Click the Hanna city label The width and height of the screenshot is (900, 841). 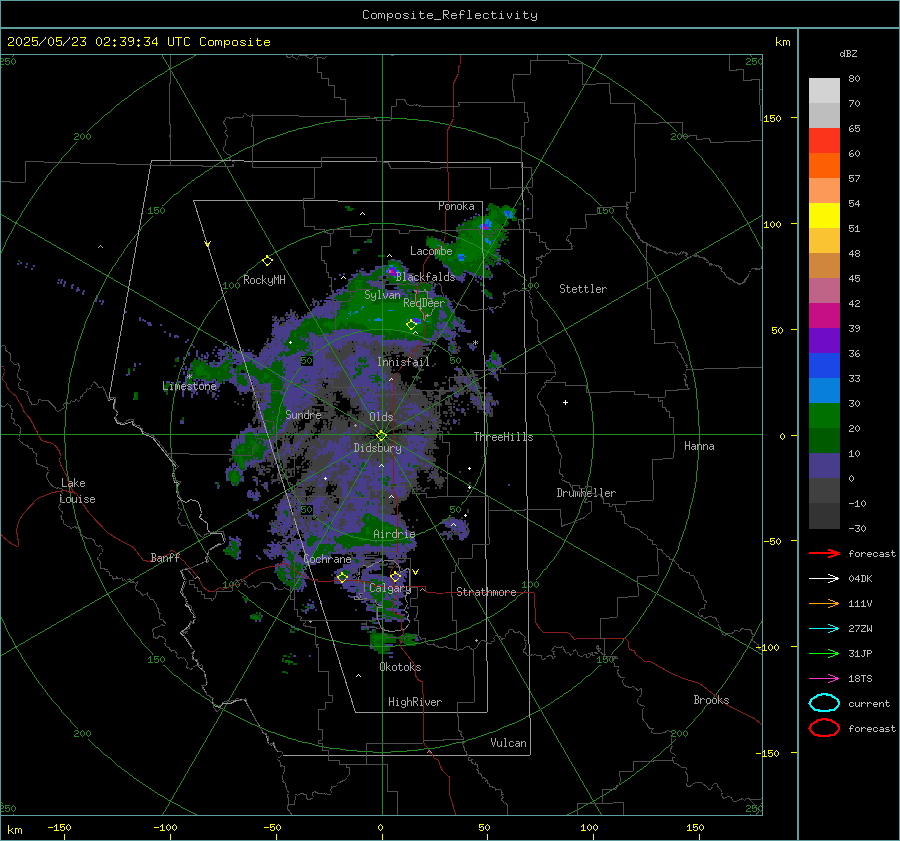coord(699,446)
